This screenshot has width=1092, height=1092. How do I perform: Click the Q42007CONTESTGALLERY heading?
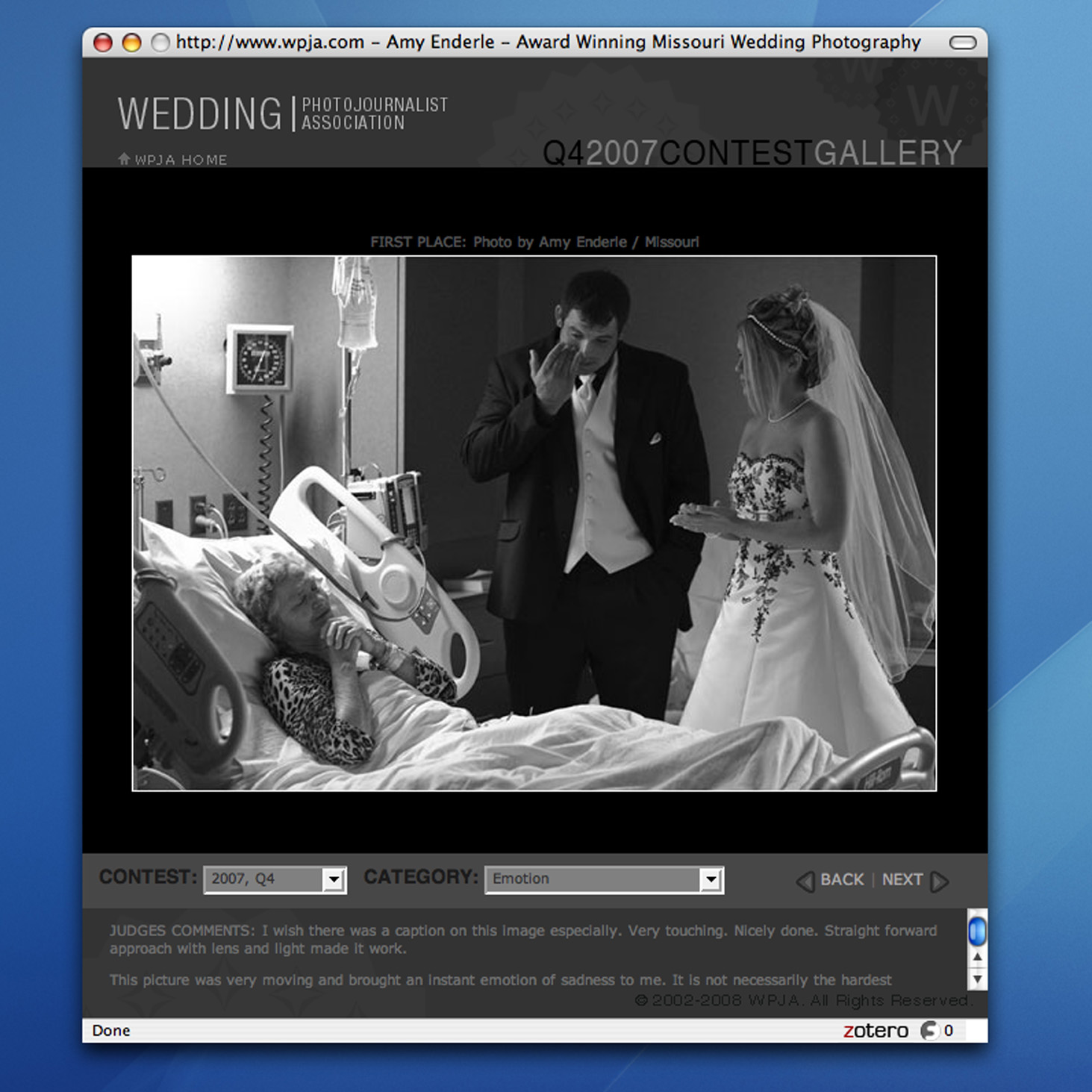point(752,153)
